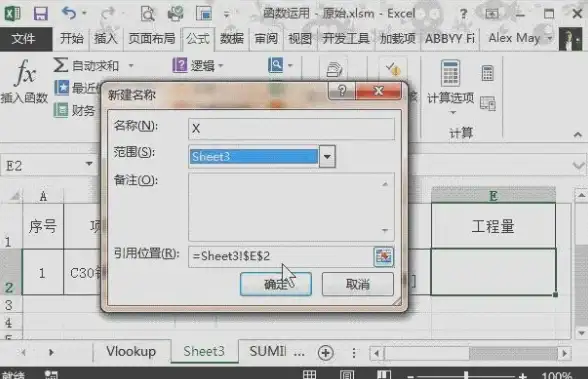The width and height of the screenshot is (588, 379).
Task: Open the Logical functions book icon
Action: 180,65
